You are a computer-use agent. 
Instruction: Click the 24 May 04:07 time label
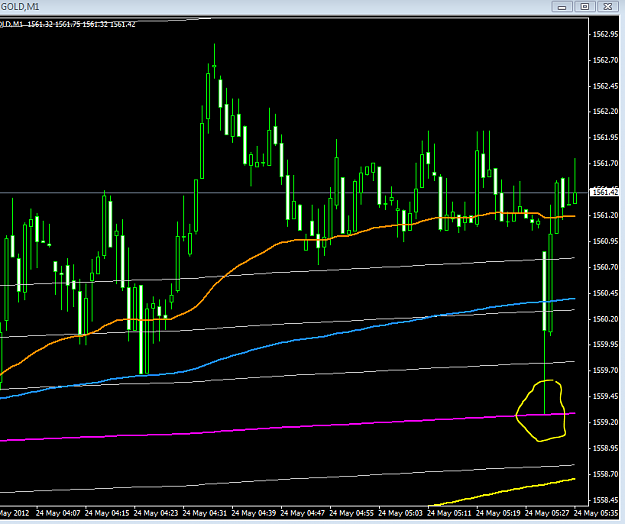pos(58,513)
